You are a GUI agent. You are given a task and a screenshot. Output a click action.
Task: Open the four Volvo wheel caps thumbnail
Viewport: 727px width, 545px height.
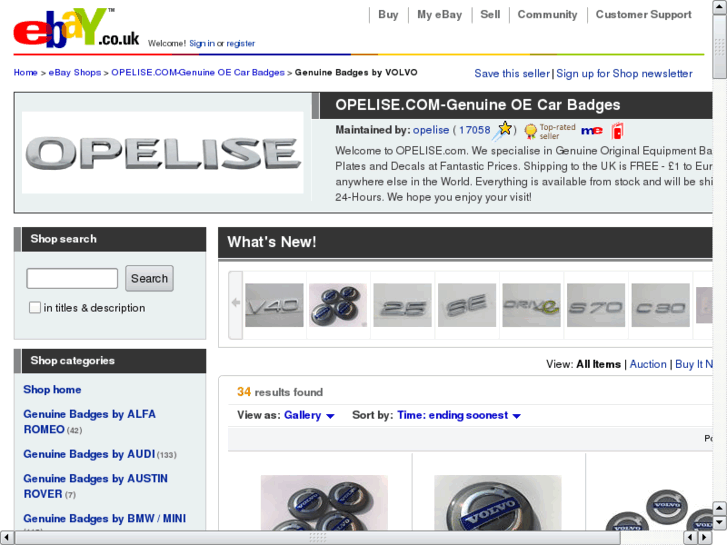click(x=338, y=305)
